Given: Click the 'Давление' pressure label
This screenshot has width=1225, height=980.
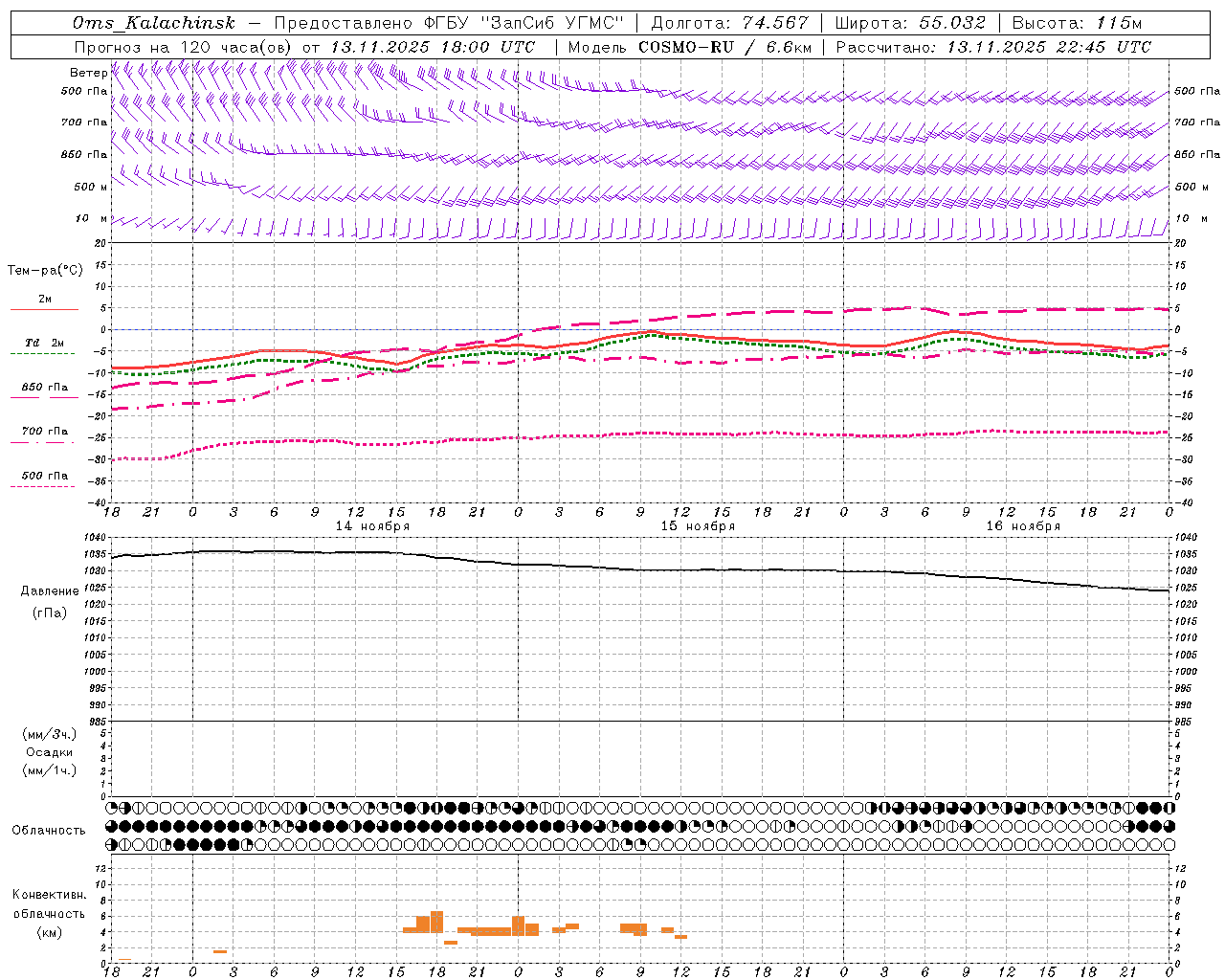Looking at the screenshot, I should point(50,591).
